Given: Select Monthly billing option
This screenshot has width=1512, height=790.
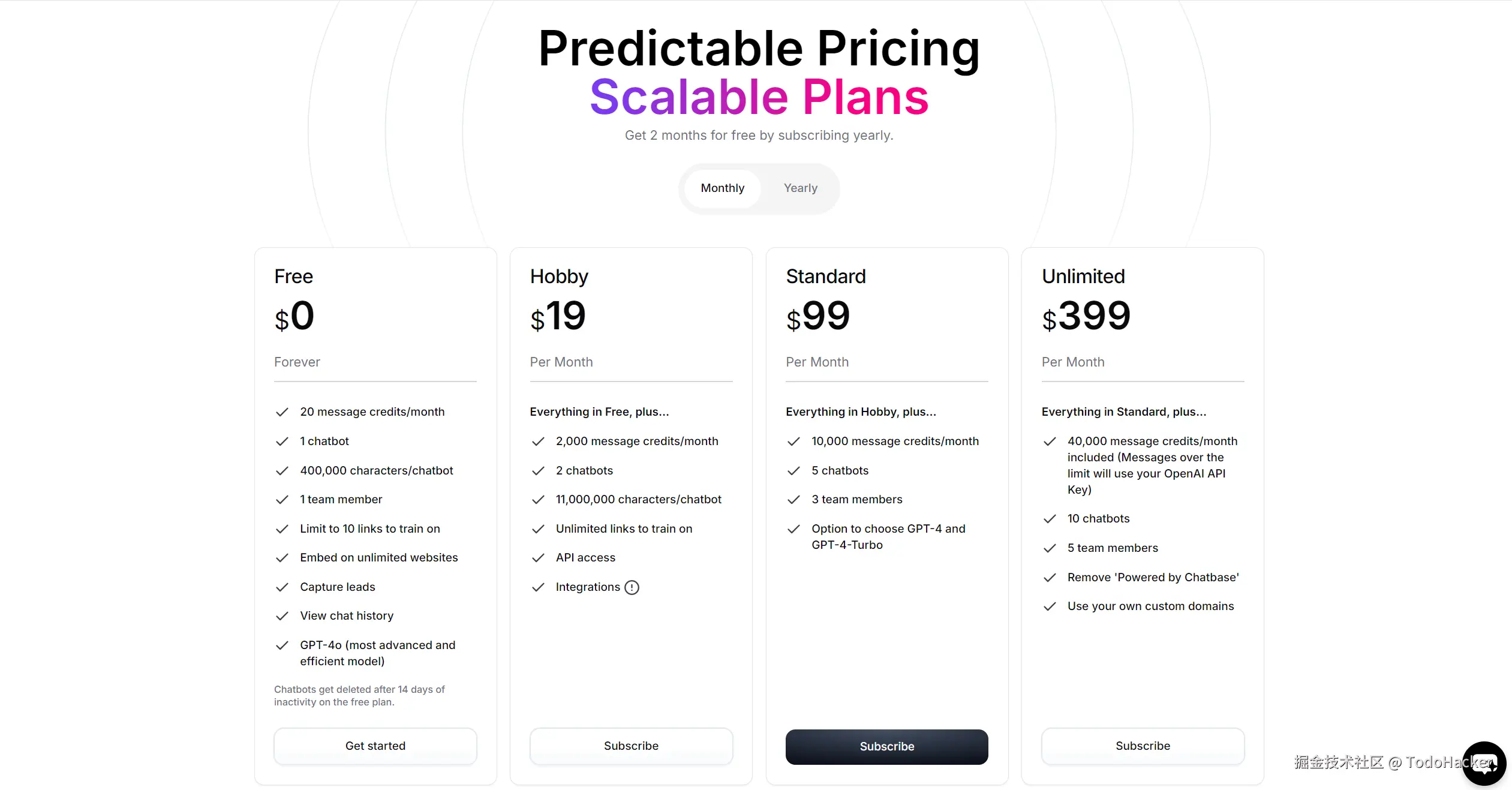Looking at the screenshot, I should pos(722,188).
